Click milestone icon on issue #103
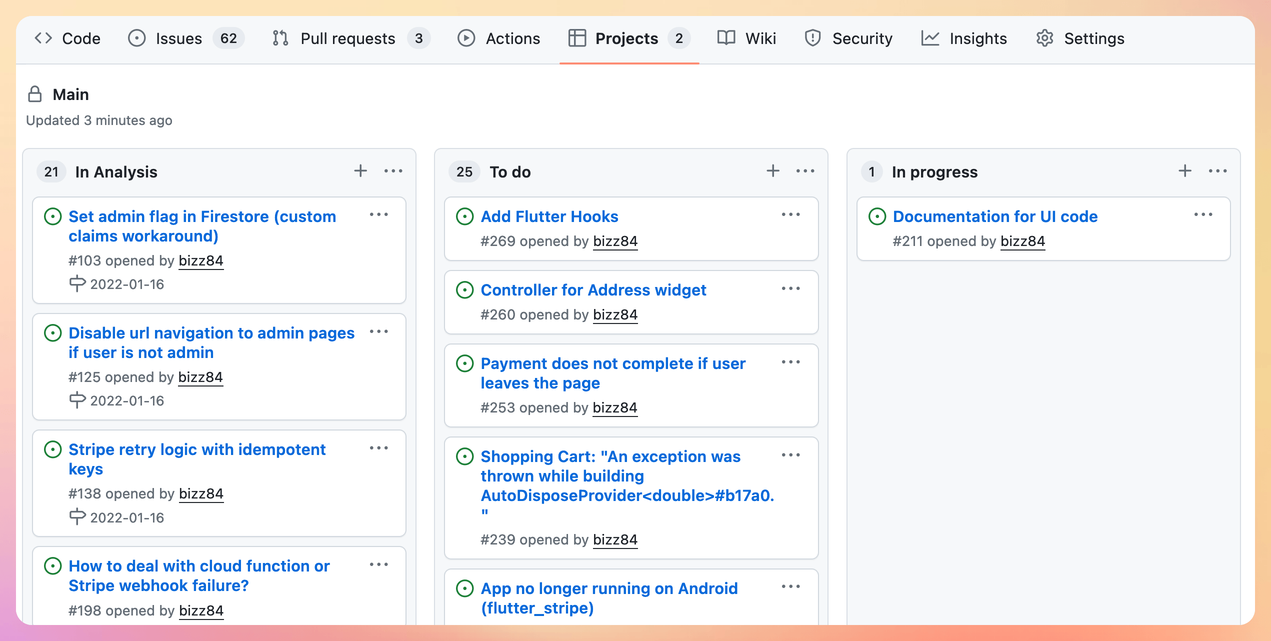The image size is (1271, 641). (x=77, y=284)
